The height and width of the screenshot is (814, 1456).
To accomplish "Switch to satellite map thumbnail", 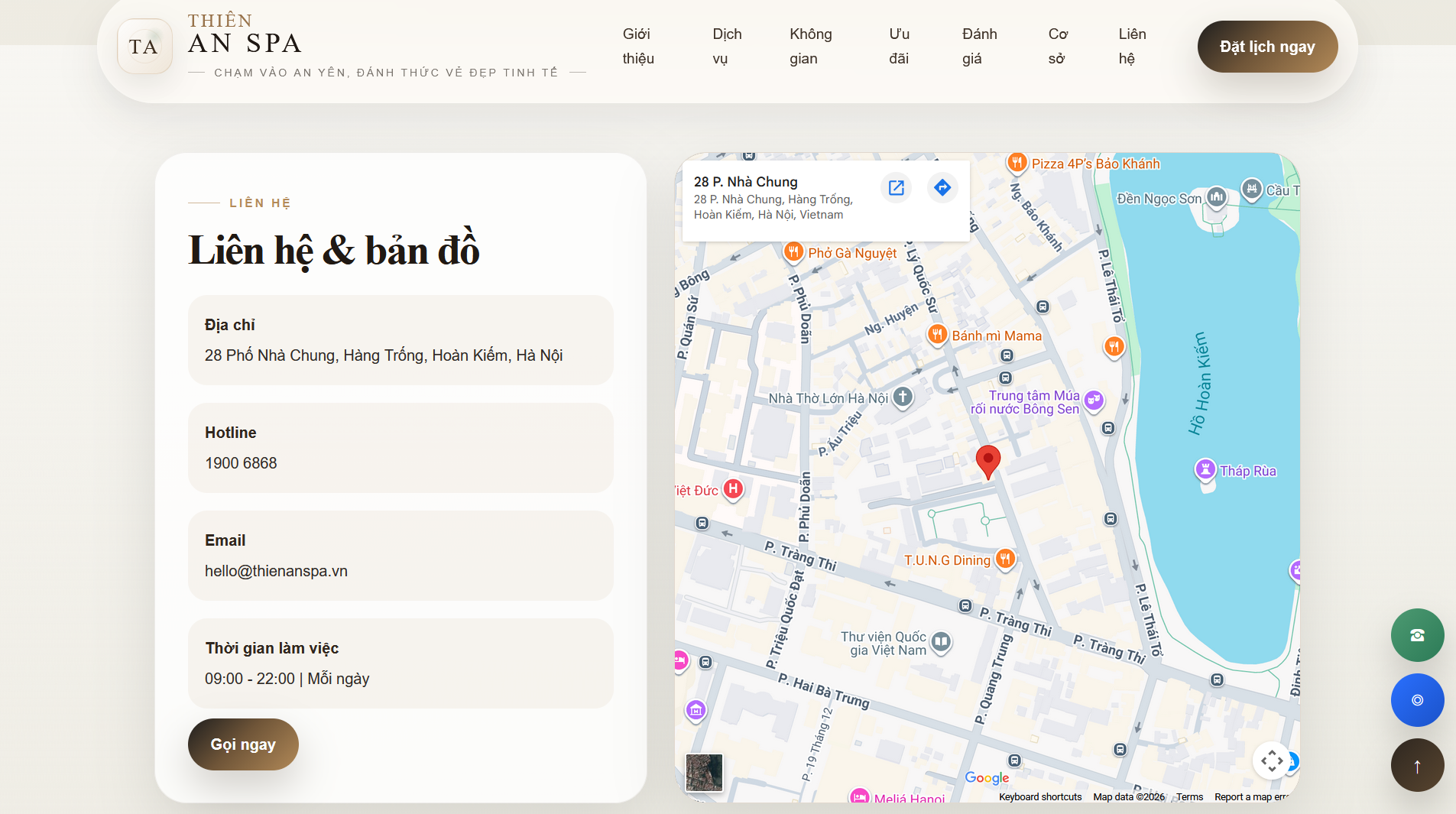I will 704,772.
